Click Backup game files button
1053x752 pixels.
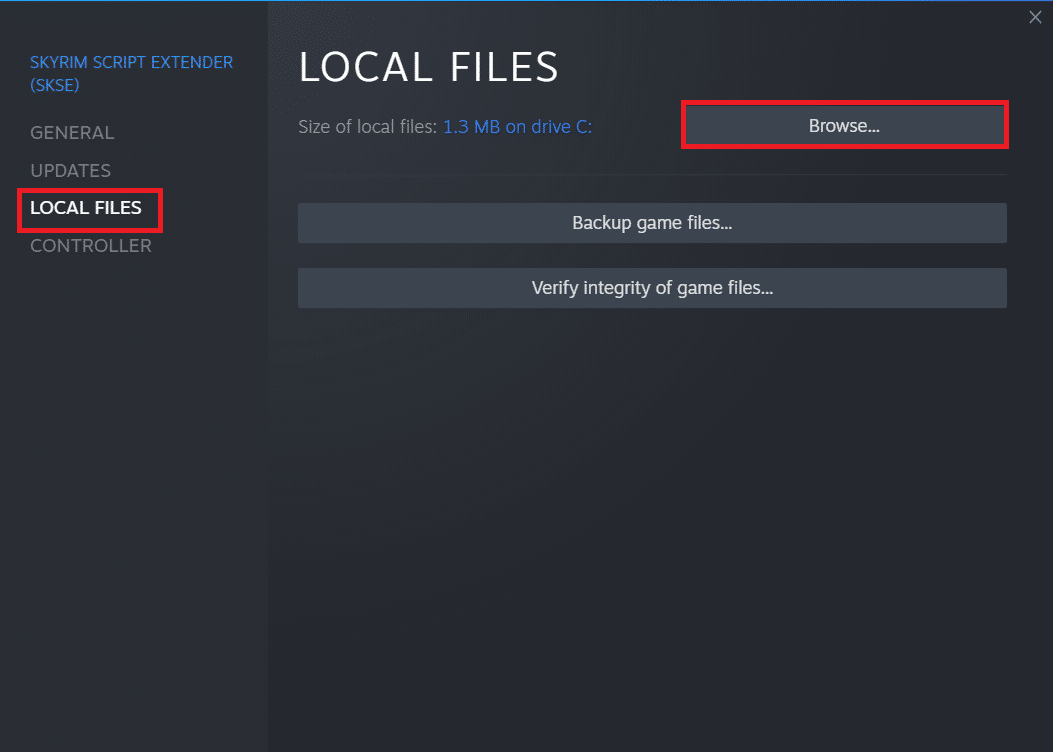pyautogui.click(x=652, y=223)
